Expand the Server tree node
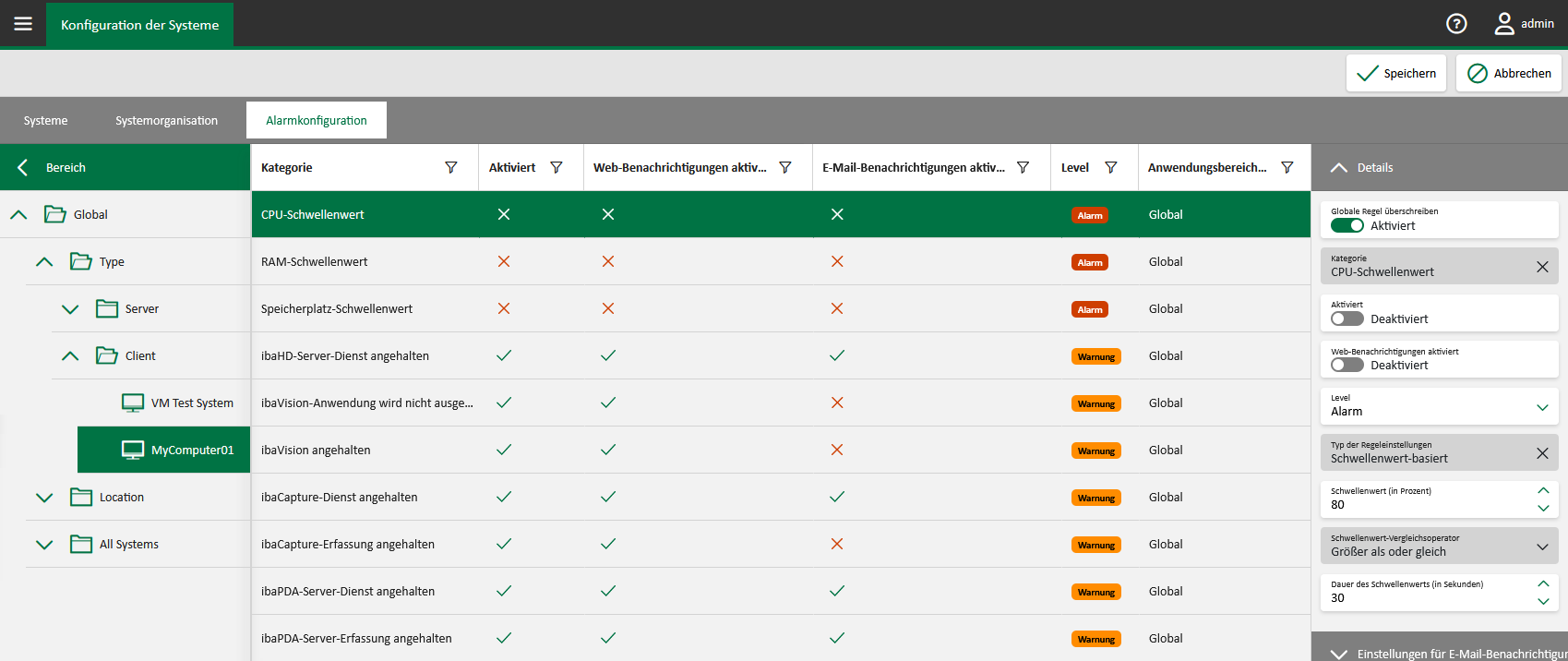Viewport: 1568px width, 661px height. [x=70, y=308]
